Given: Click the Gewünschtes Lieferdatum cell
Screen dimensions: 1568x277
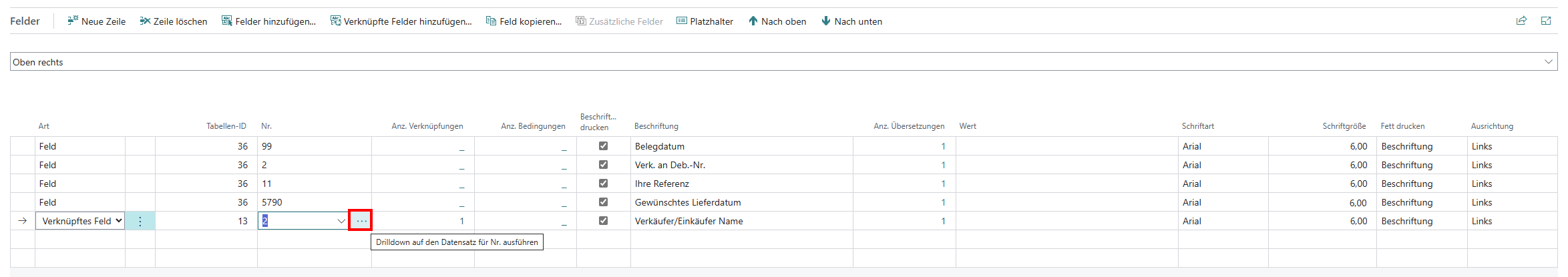Looking at the screenshot, I should (741, 202).
